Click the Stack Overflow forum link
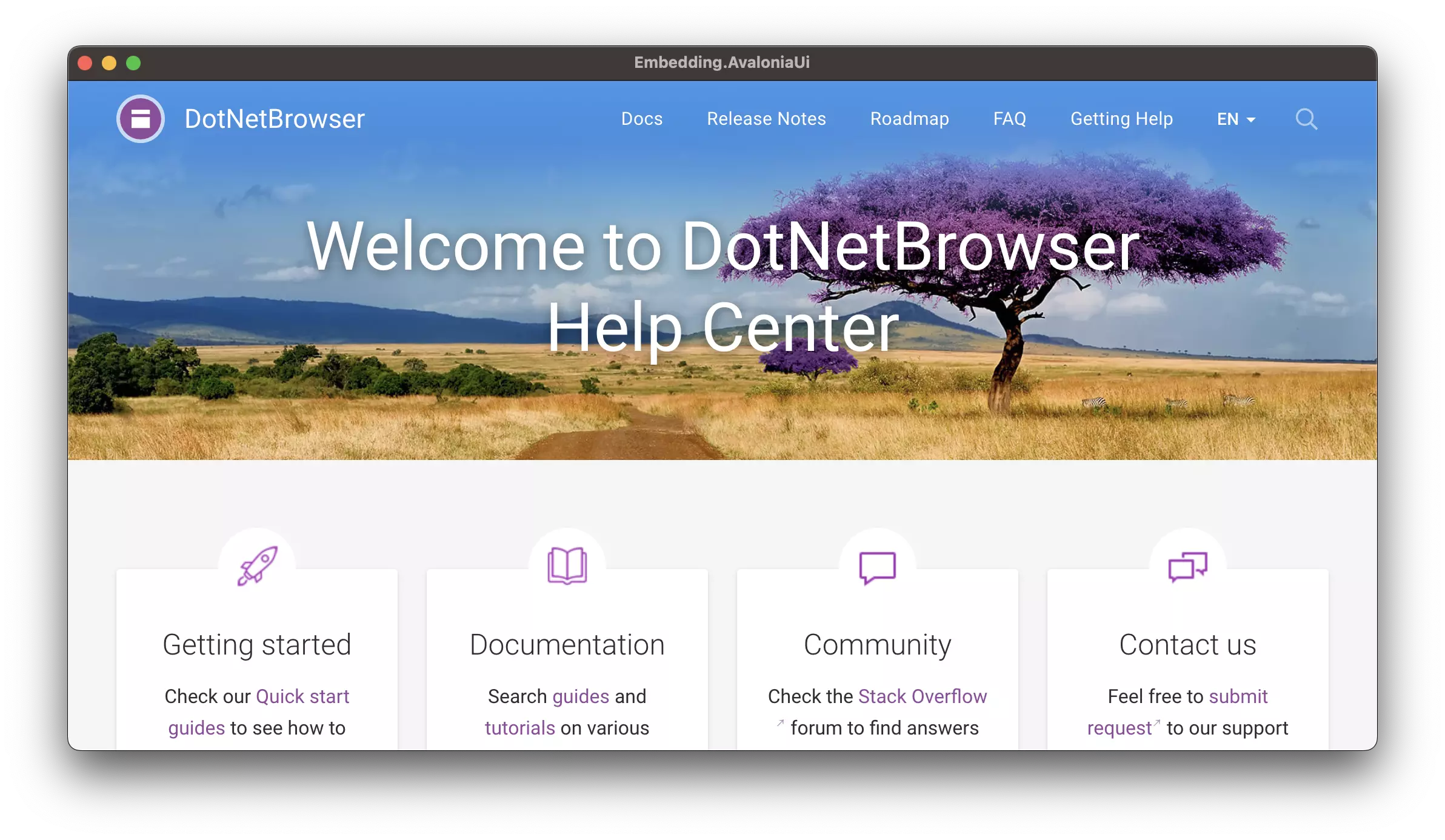Image resolution: width=1445 pixels, height=840 pixels. [922, 695]
